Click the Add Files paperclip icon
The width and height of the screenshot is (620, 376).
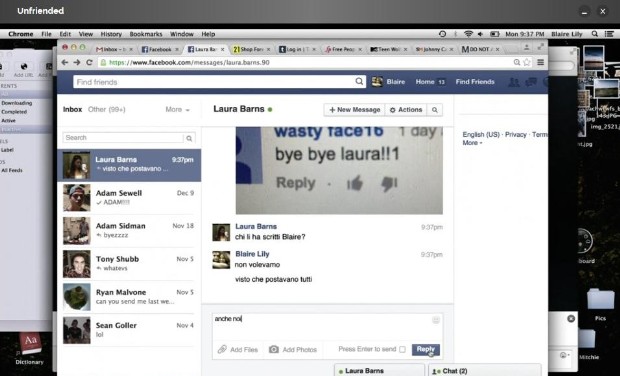pyautogui.click(x=222, y=350)
